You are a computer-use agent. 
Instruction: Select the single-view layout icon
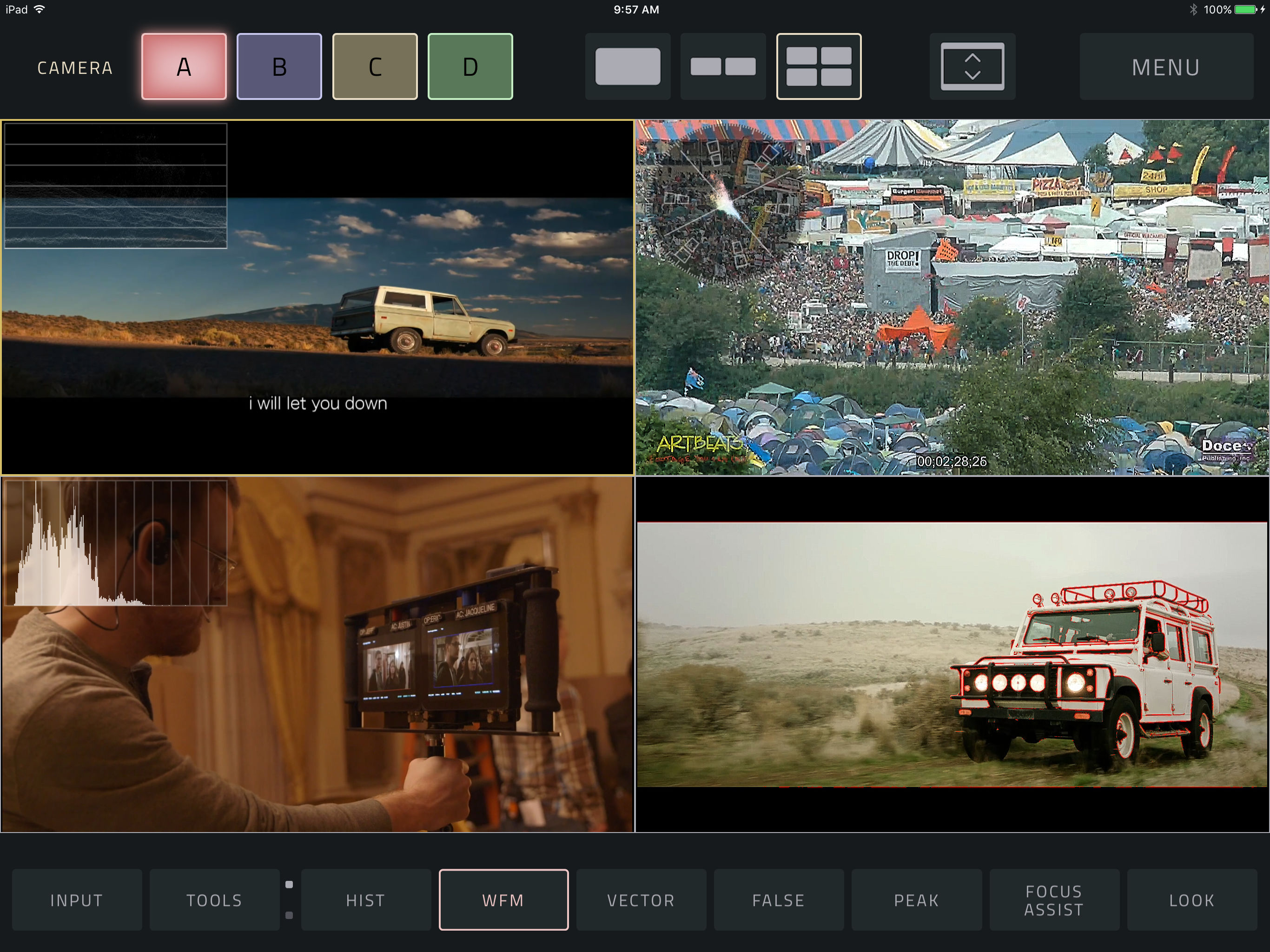click(x=628, y=66)
